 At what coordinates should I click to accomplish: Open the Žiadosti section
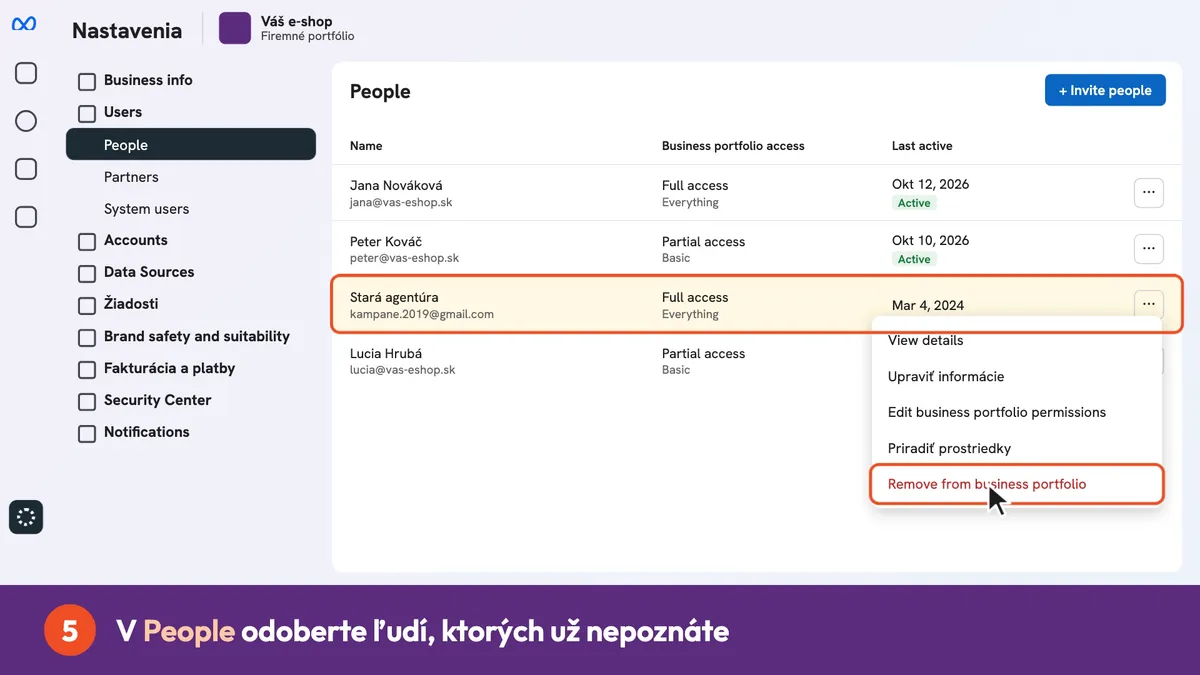click(131, 304)
